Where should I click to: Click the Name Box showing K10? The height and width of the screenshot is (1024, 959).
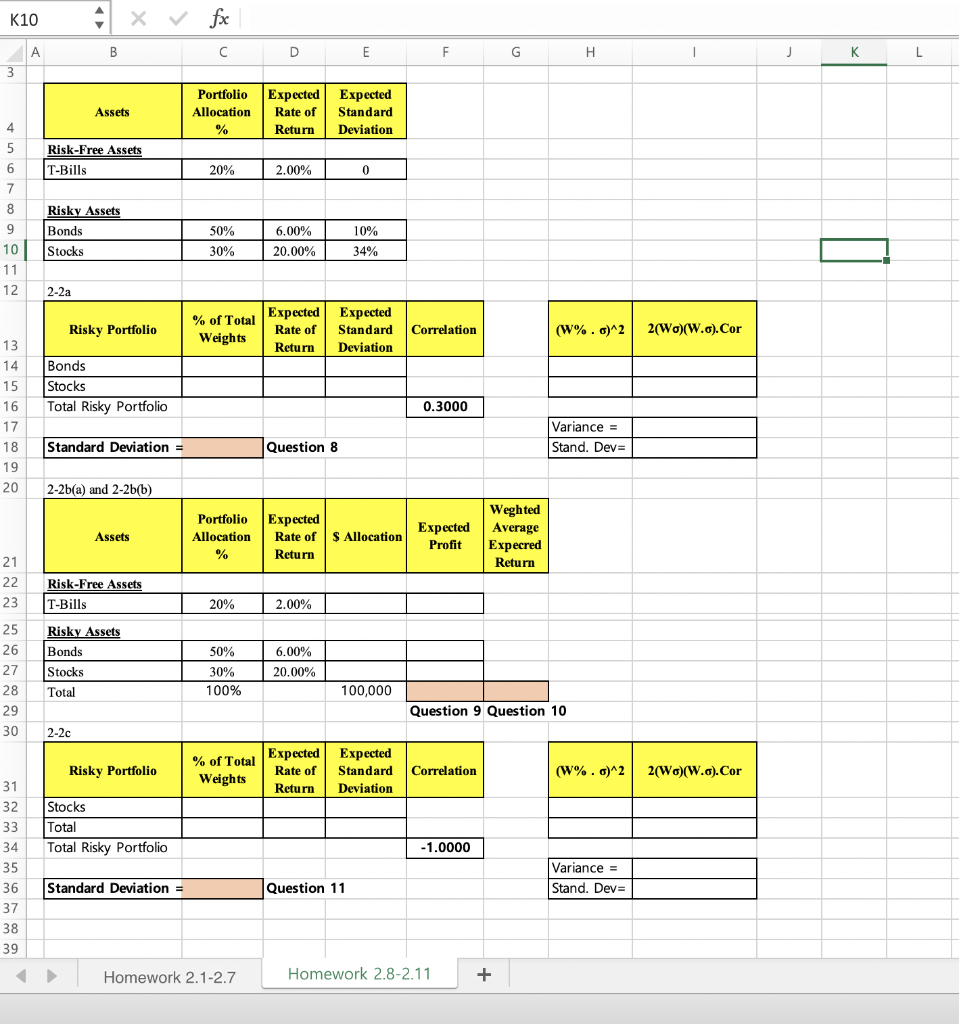(47, 19)
